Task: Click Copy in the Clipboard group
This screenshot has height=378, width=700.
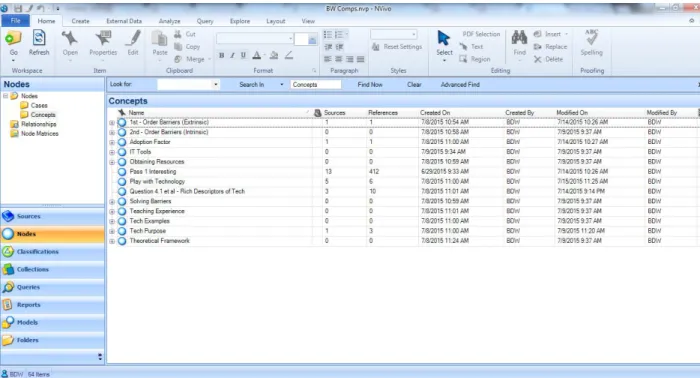Action: pos(187,46)
